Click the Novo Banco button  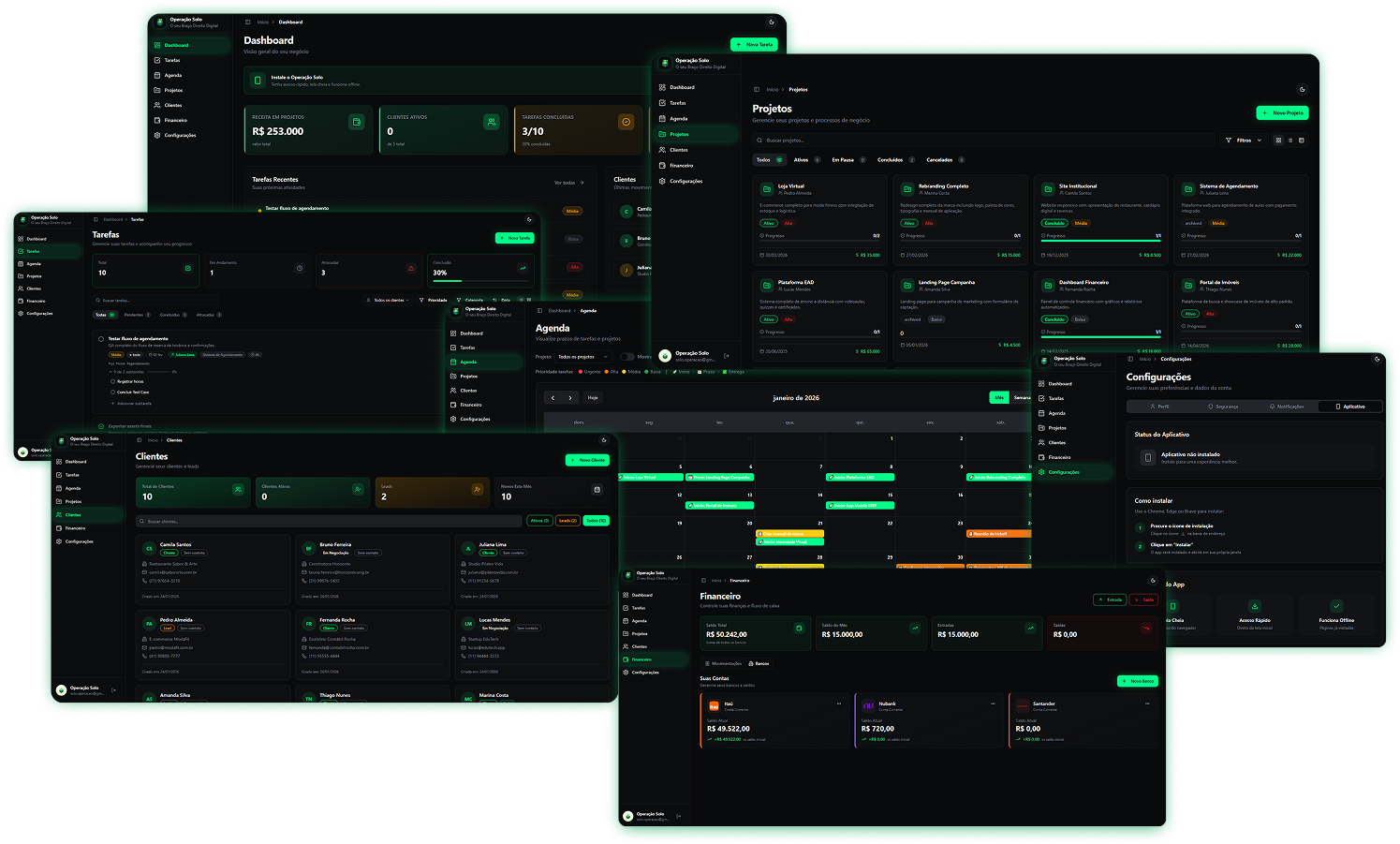click(1138, 681)
